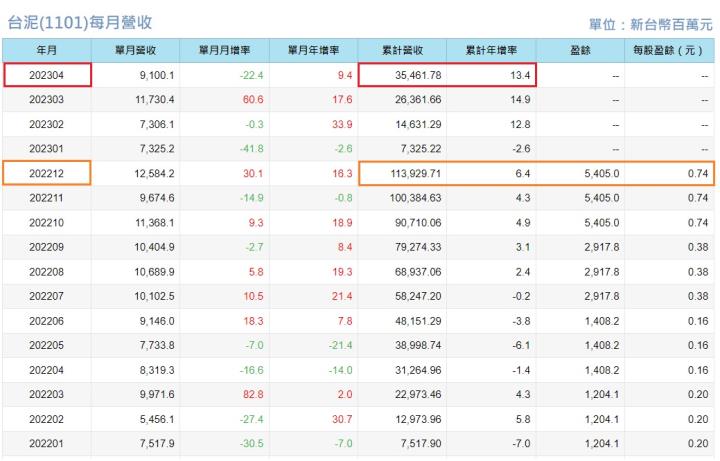Select the 202209 month cell

(47, 247)
